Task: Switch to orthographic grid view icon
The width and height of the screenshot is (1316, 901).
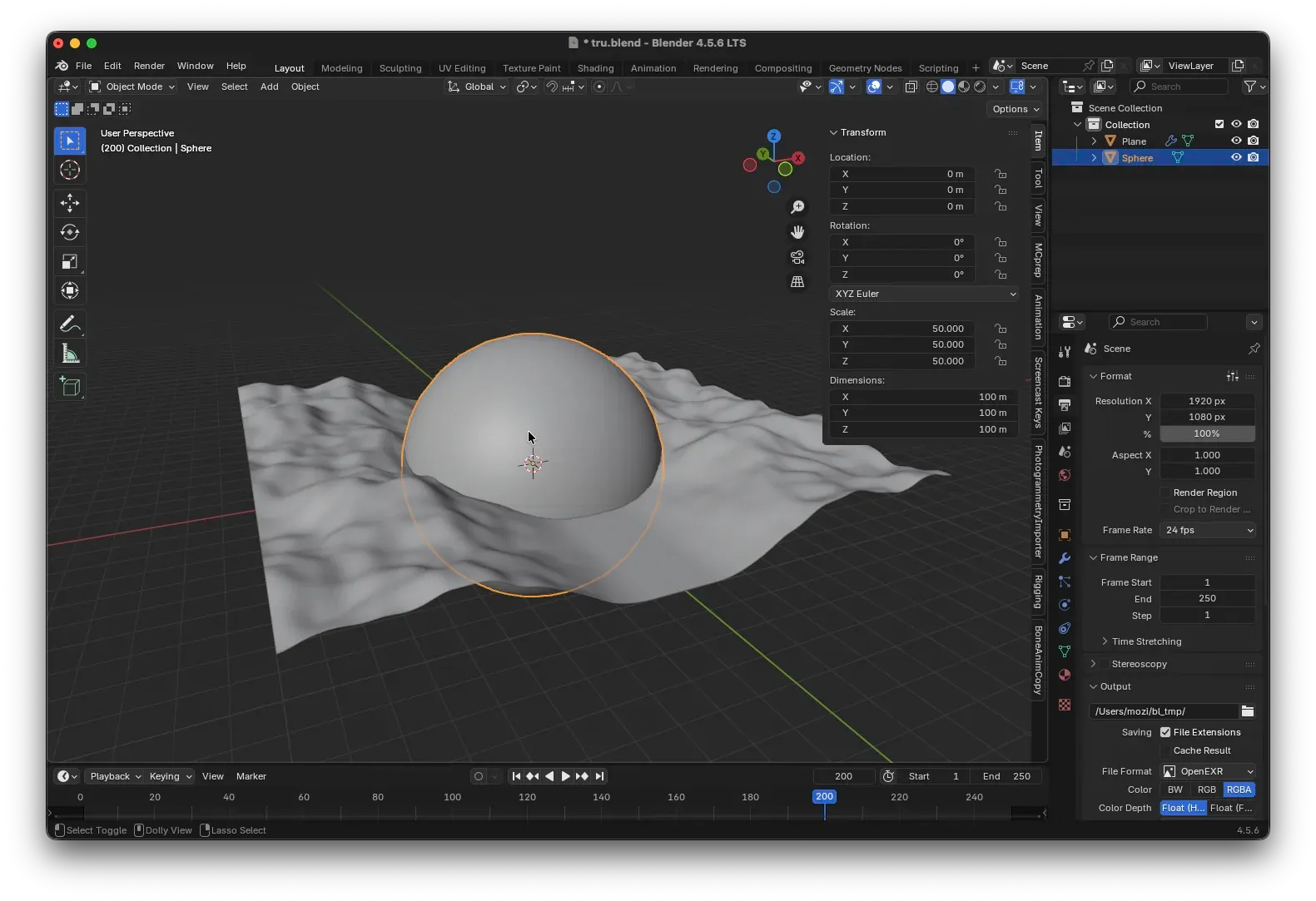Action: (x=797, y=282)
